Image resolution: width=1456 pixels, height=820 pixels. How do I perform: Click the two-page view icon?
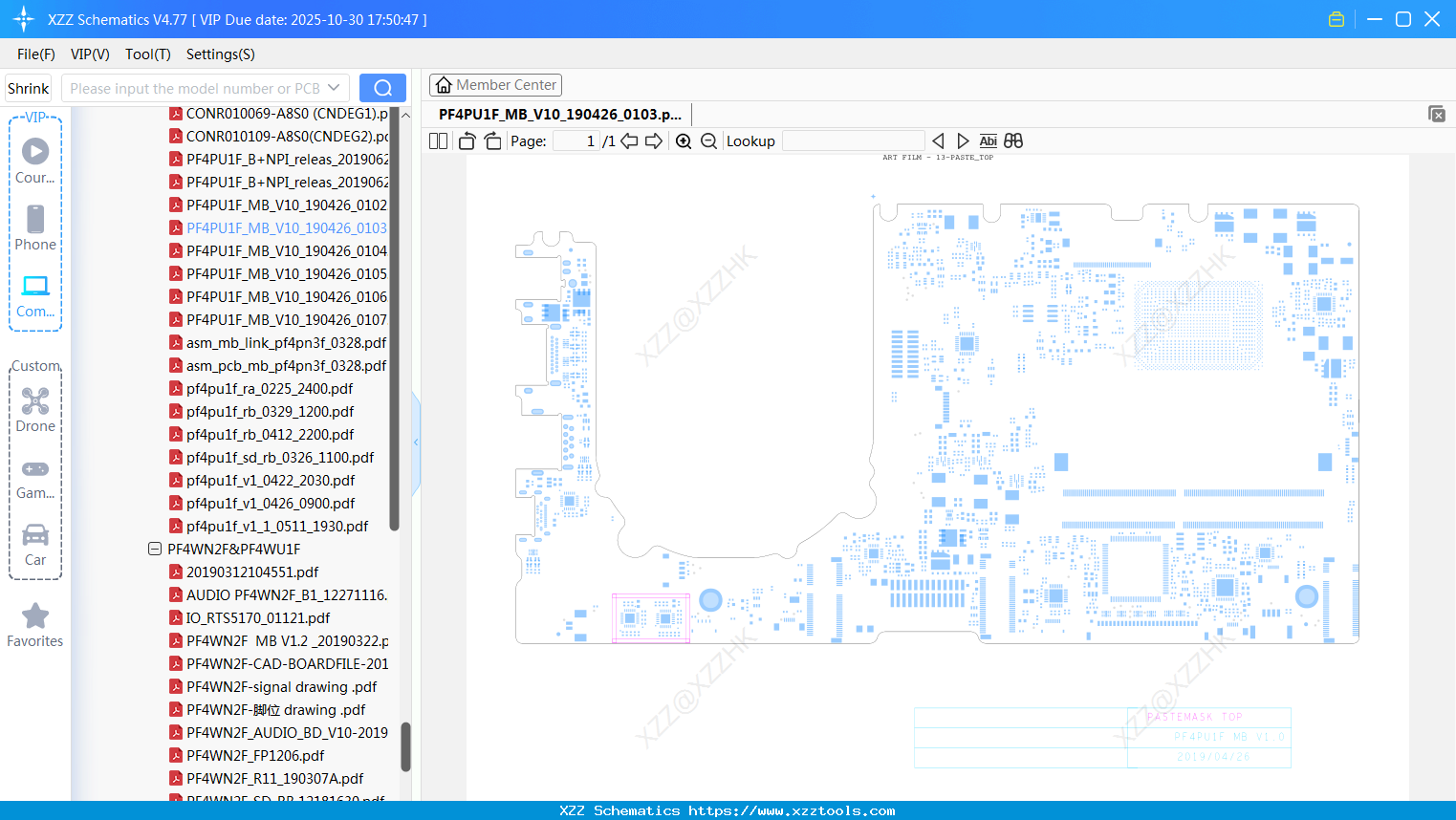point(438,141)
